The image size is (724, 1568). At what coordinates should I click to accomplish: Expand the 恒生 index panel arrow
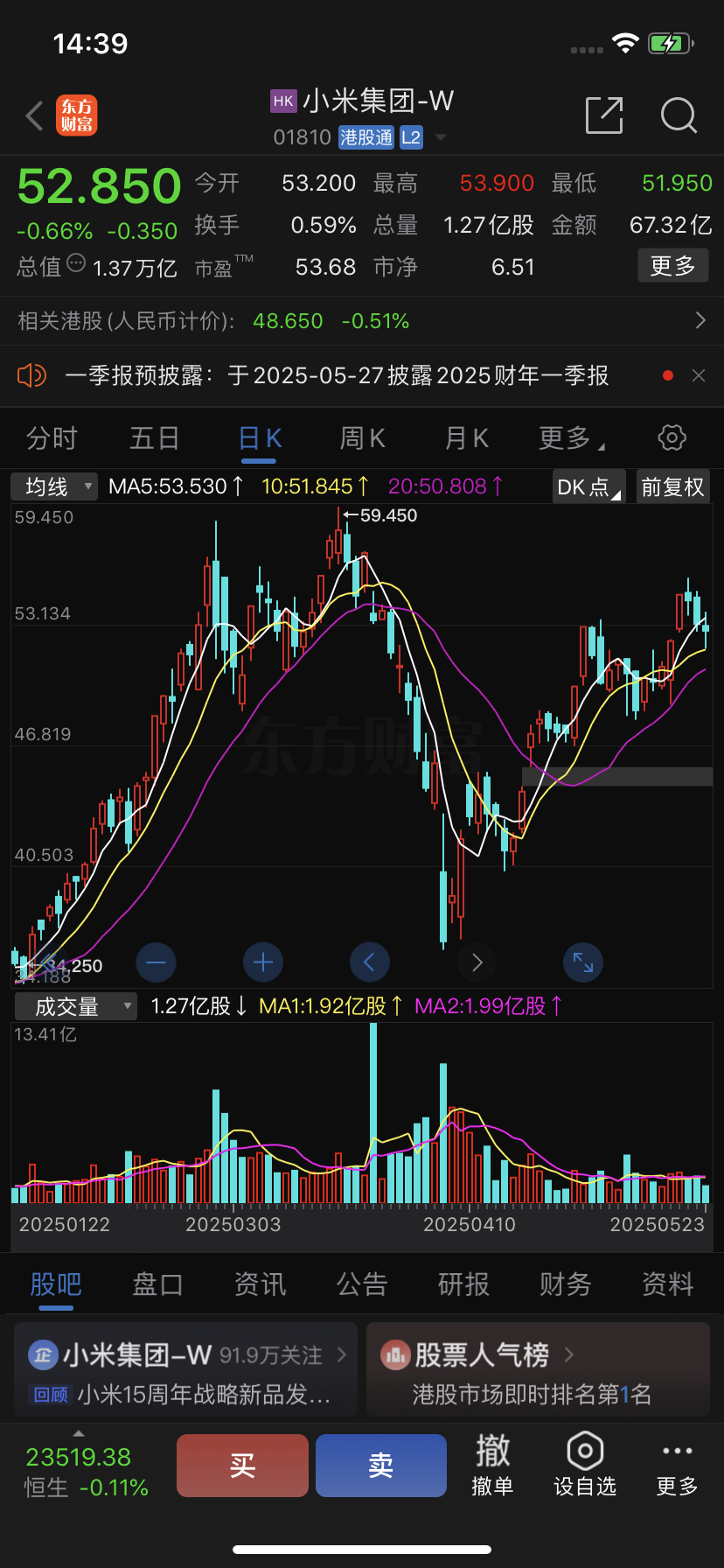pyautogui.click(x=79, y=1433)
